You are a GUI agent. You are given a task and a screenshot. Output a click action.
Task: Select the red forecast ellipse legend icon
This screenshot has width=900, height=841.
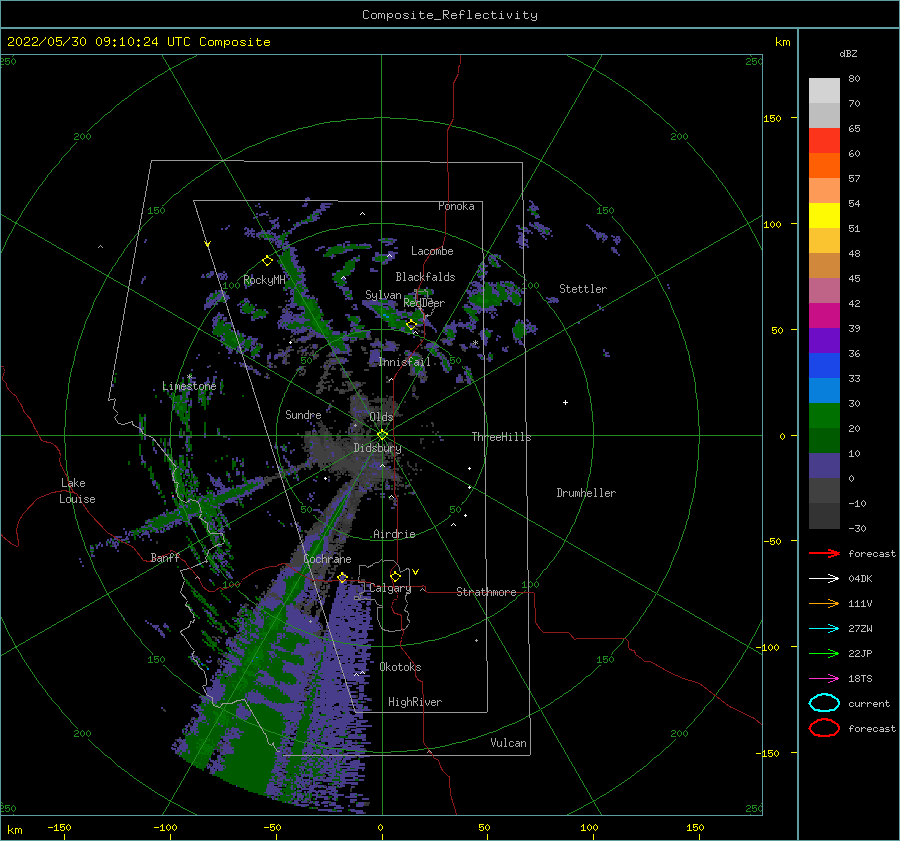tap(824, 728)
